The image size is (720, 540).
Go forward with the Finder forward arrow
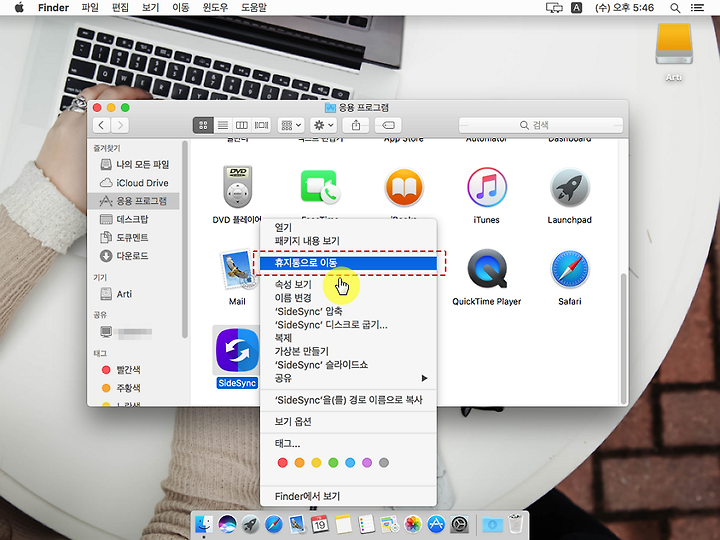coord(120,125)
